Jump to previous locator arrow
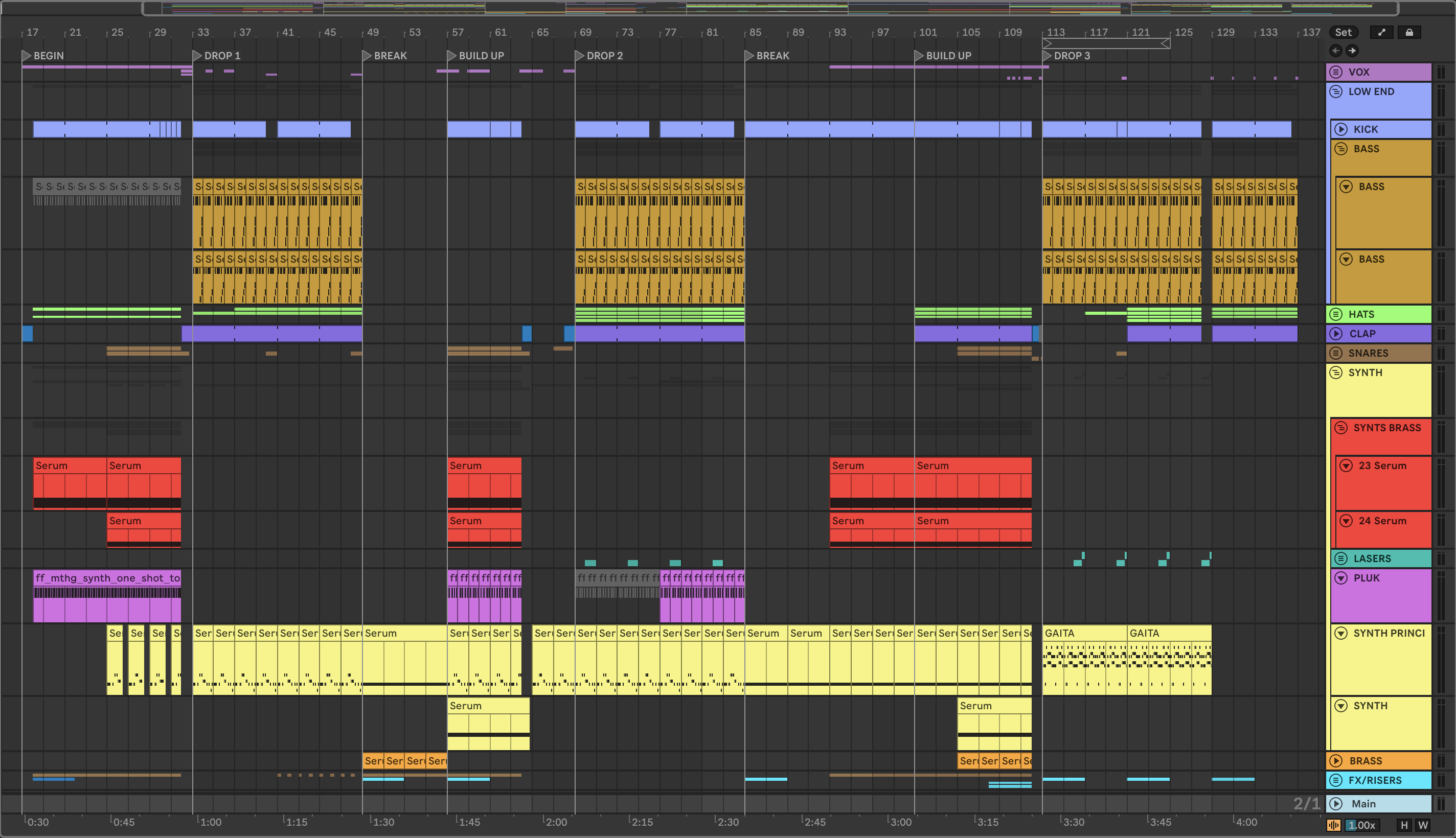The image size is (1456, 838). [1336, 51]
